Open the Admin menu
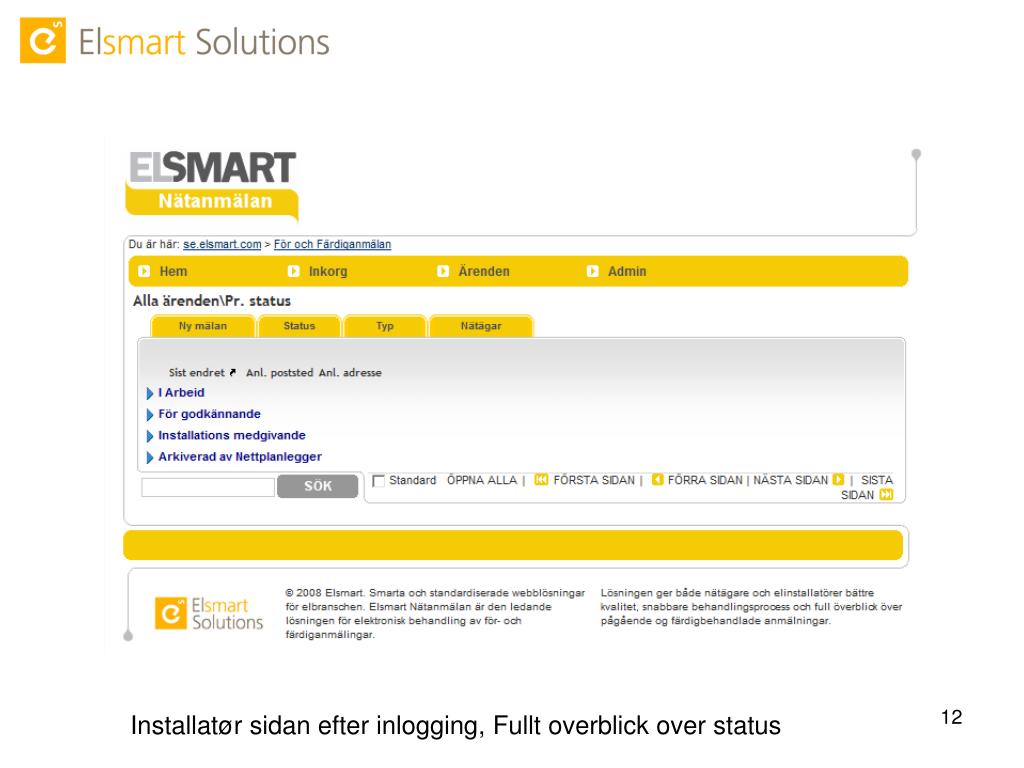Viewport: 1024px width, 768px height. tap(627, 271)
